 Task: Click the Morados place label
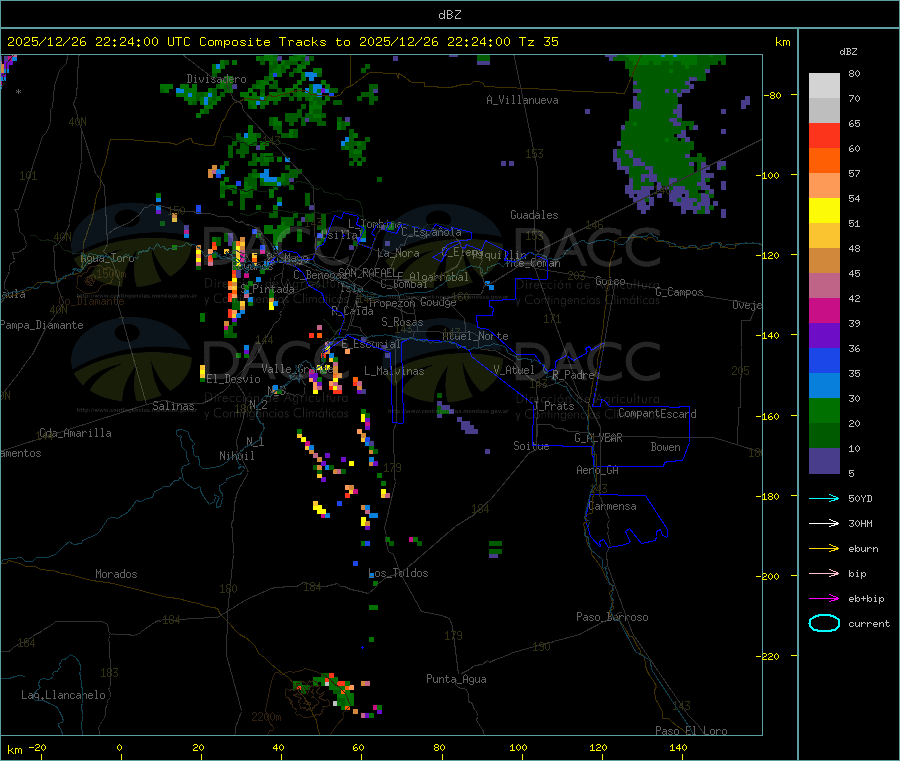pos(116,574)
